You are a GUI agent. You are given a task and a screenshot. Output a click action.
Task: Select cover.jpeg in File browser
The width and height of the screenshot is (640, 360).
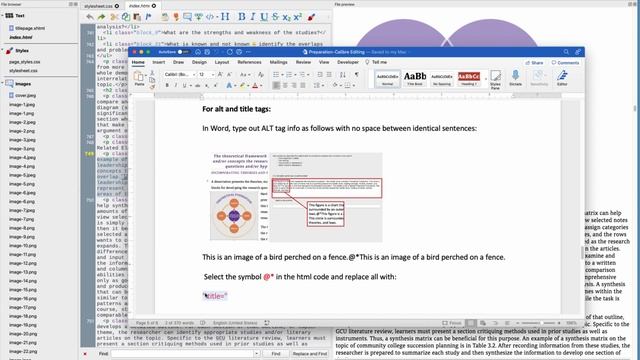point(25,96)
